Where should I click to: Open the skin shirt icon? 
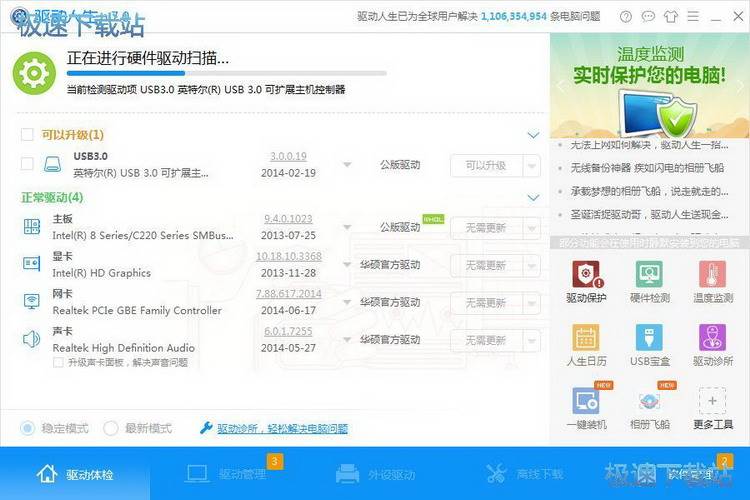click(671, 17)
